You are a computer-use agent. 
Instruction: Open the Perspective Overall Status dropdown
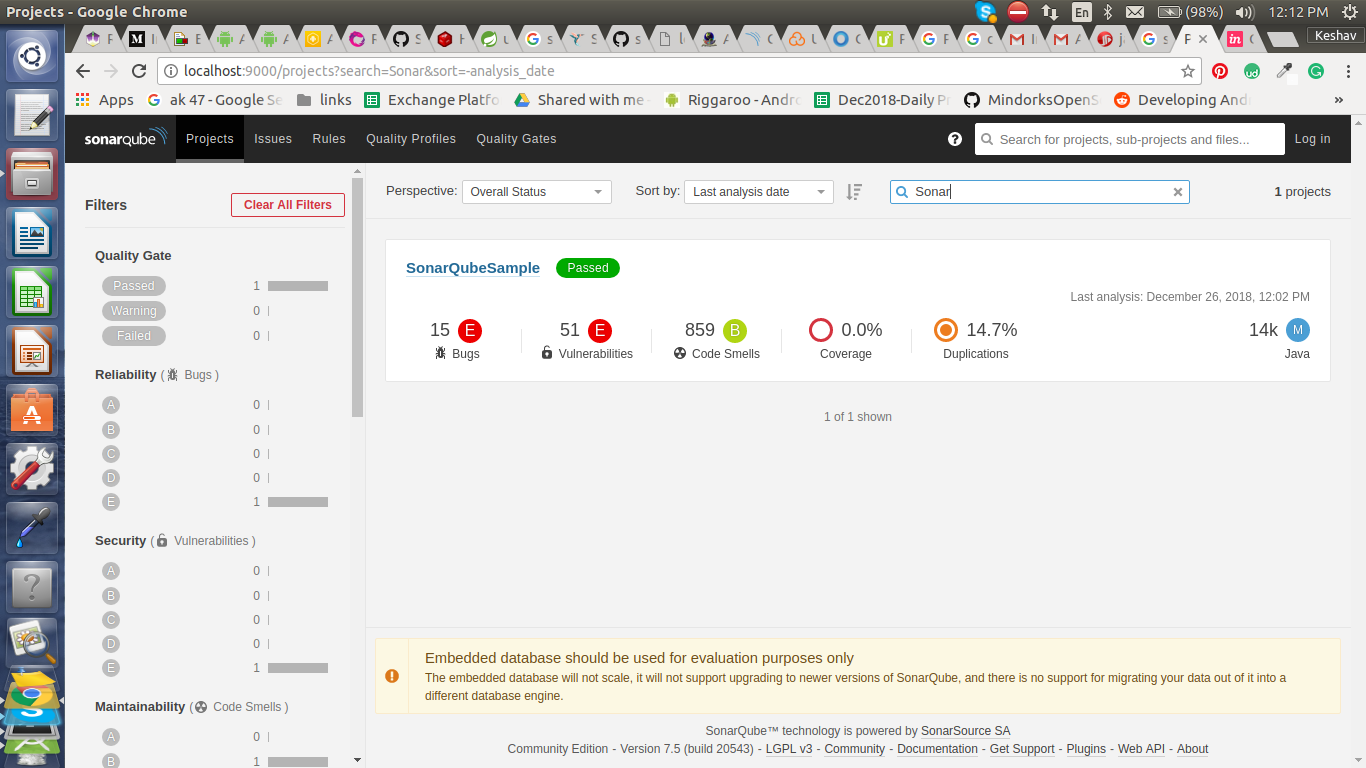coord(537,192)
